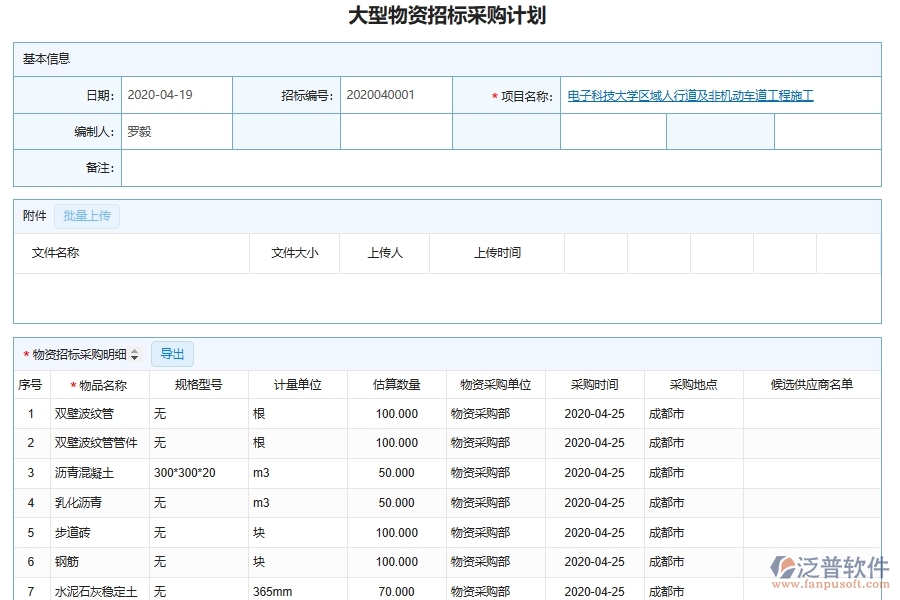Viewport: 900px width, 600px height.
Task: Click the 批量上传 upload button
Action: (87, 216)
